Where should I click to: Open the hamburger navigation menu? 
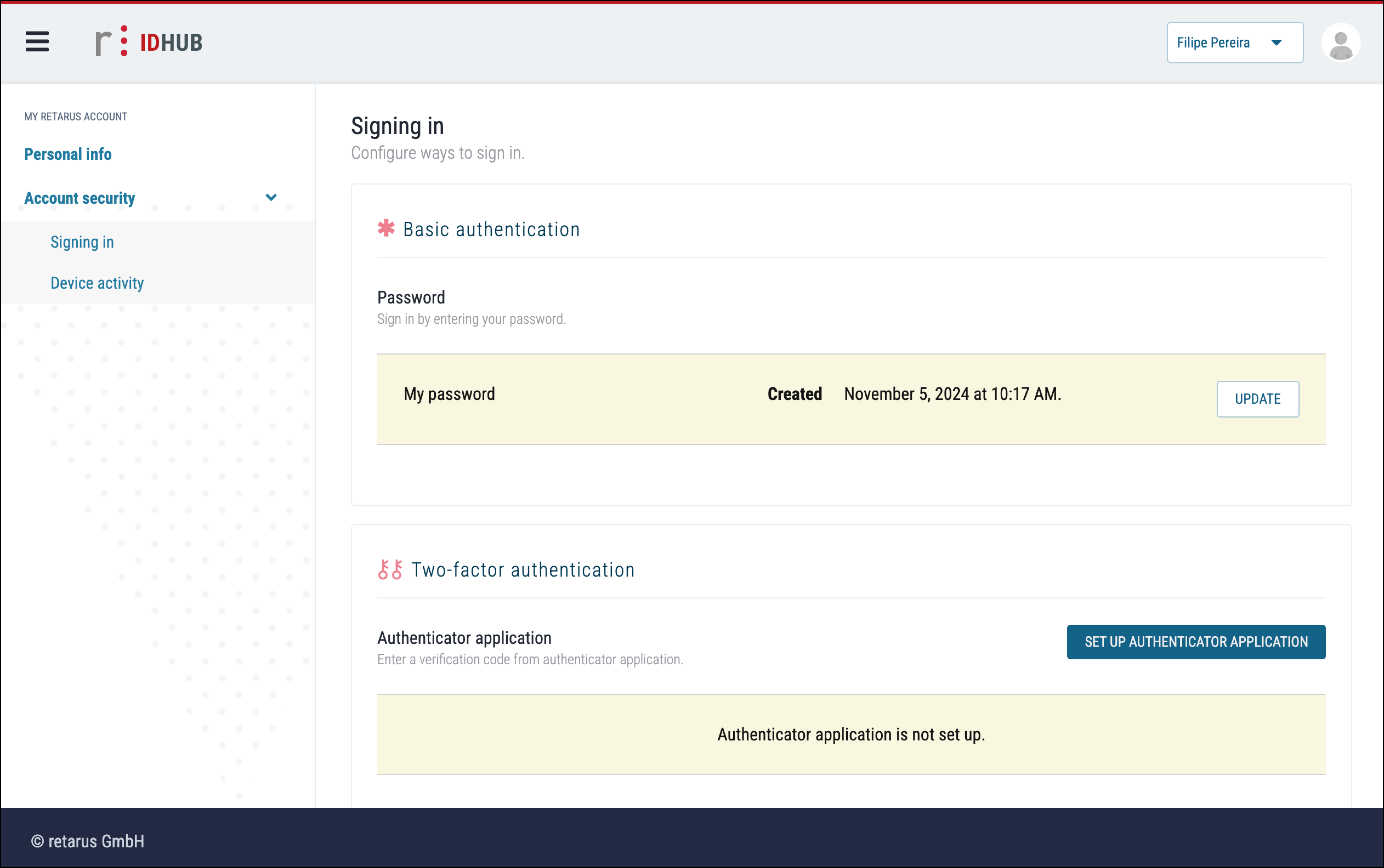pos(37,42)
